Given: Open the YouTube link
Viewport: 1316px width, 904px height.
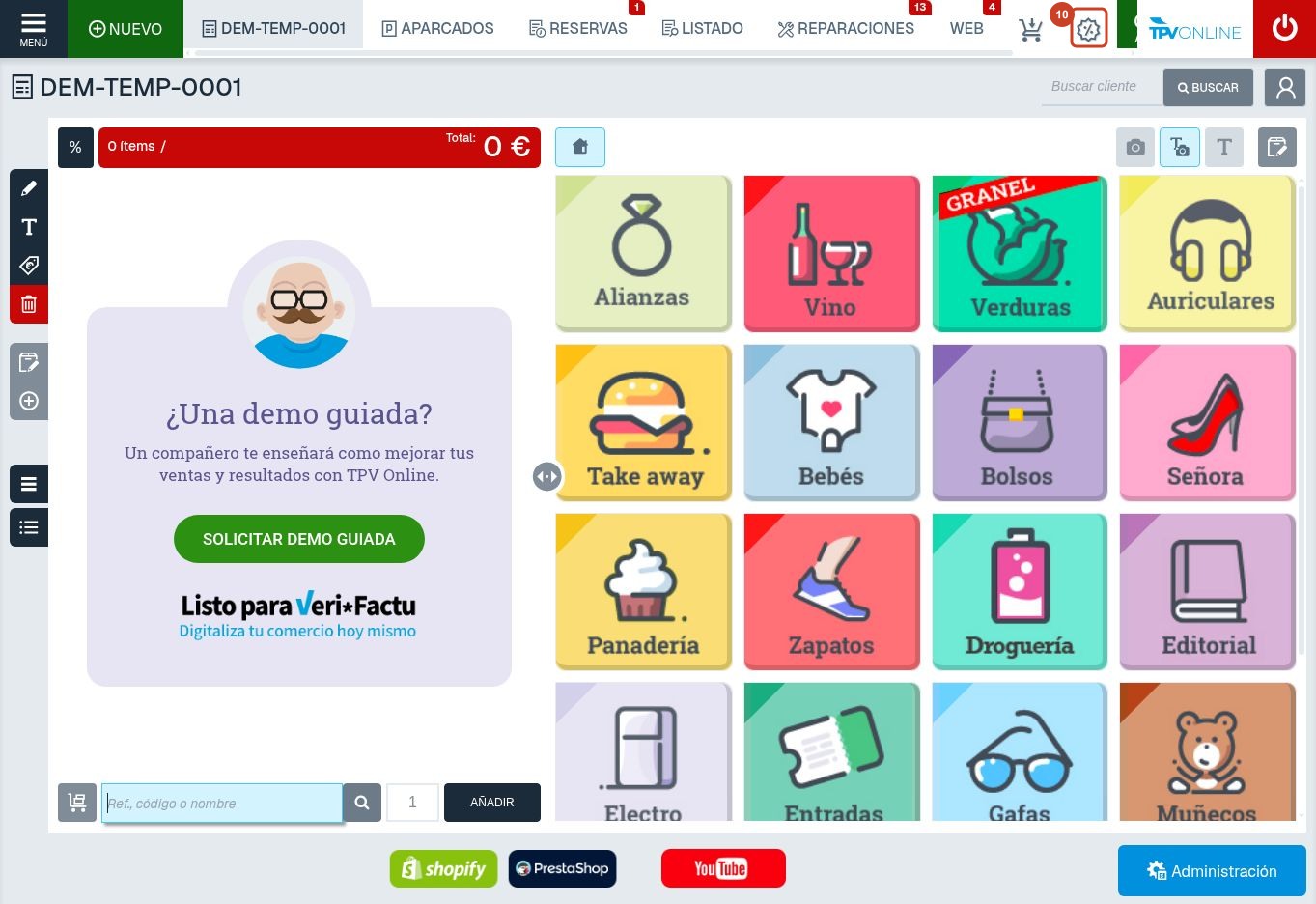Looking at the screenshot, I should coord(723,868).
